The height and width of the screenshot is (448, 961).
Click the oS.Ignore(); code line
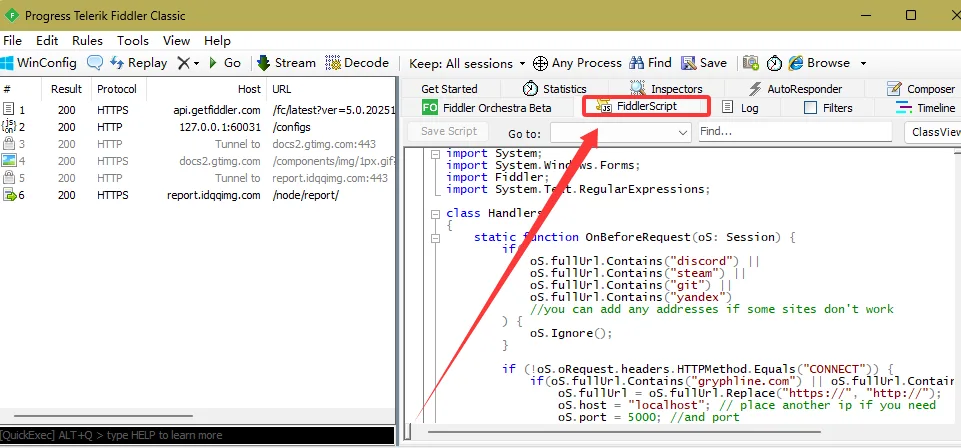(x=571, y=333)
